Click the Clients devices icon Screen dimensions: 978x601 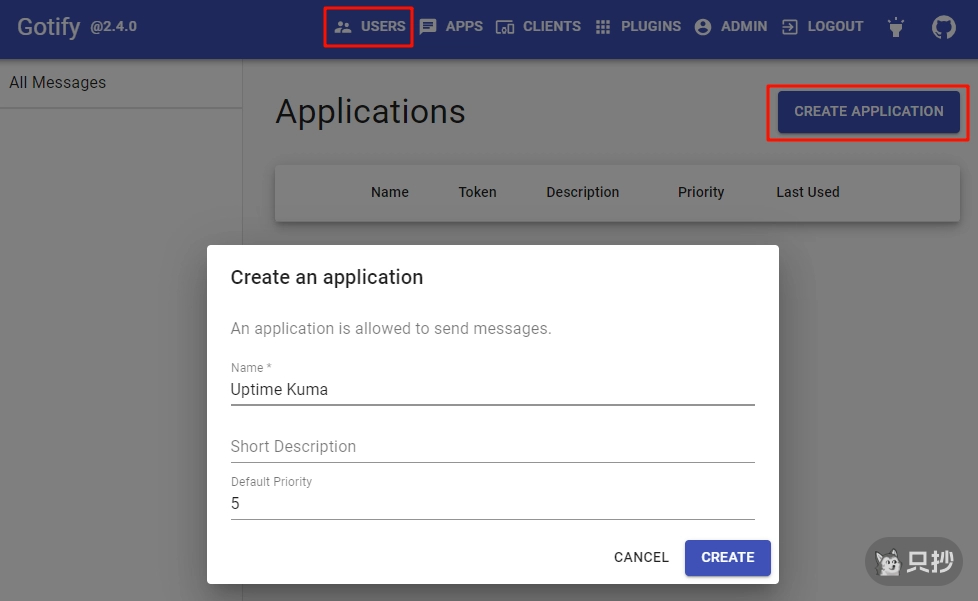(x=505, y=27)
